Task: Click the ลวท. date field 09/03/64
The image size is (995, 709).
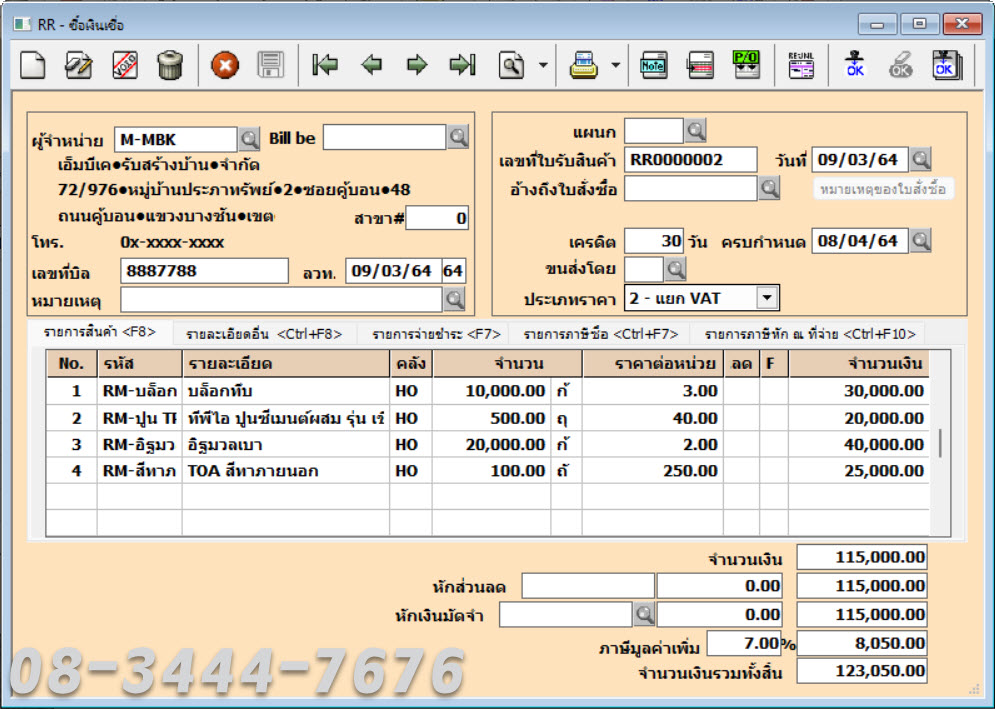Action: pyautogui.click(x=393, y=271)
